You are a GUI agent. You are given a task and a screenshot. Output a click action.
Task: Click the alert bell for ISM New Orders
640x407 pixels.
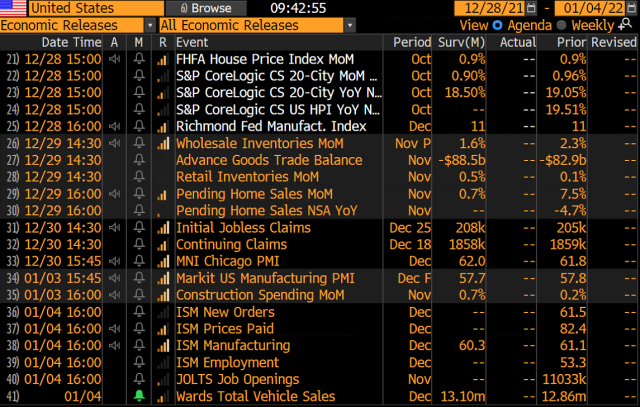(x=139, y=312)
